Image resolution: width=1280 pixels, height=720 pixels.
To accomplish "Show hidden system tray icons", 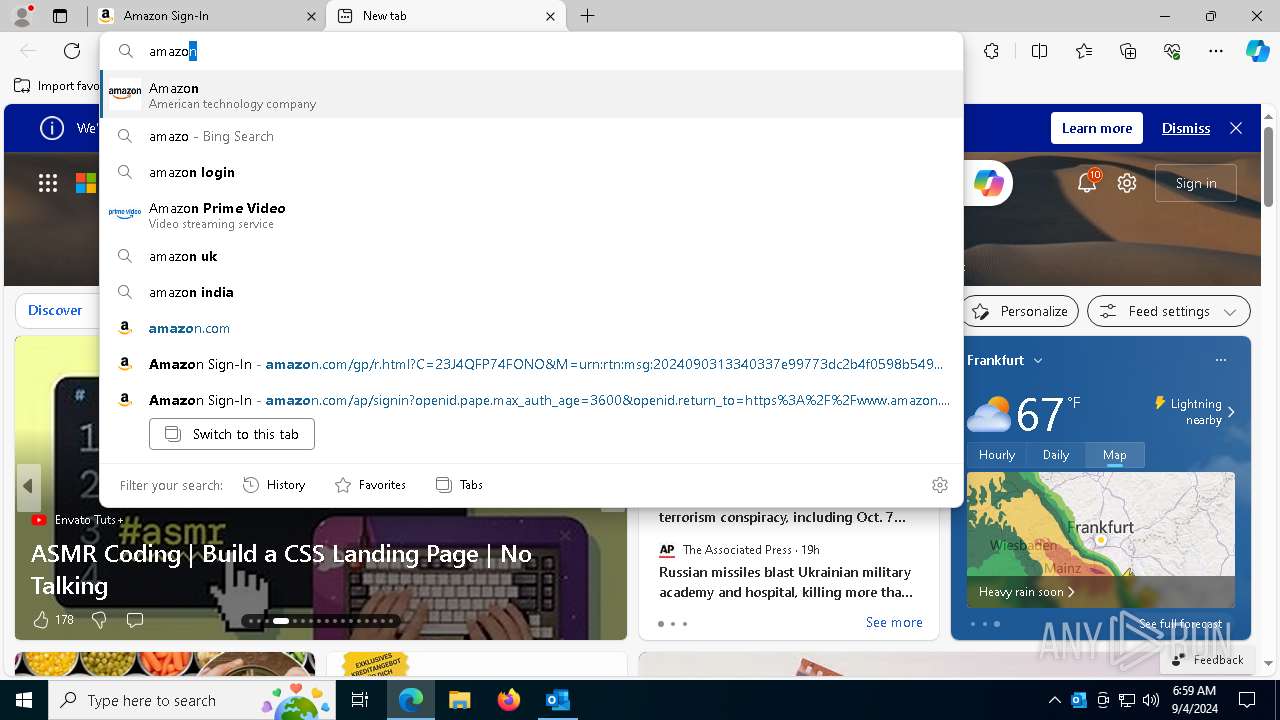I will point(1054,700).
